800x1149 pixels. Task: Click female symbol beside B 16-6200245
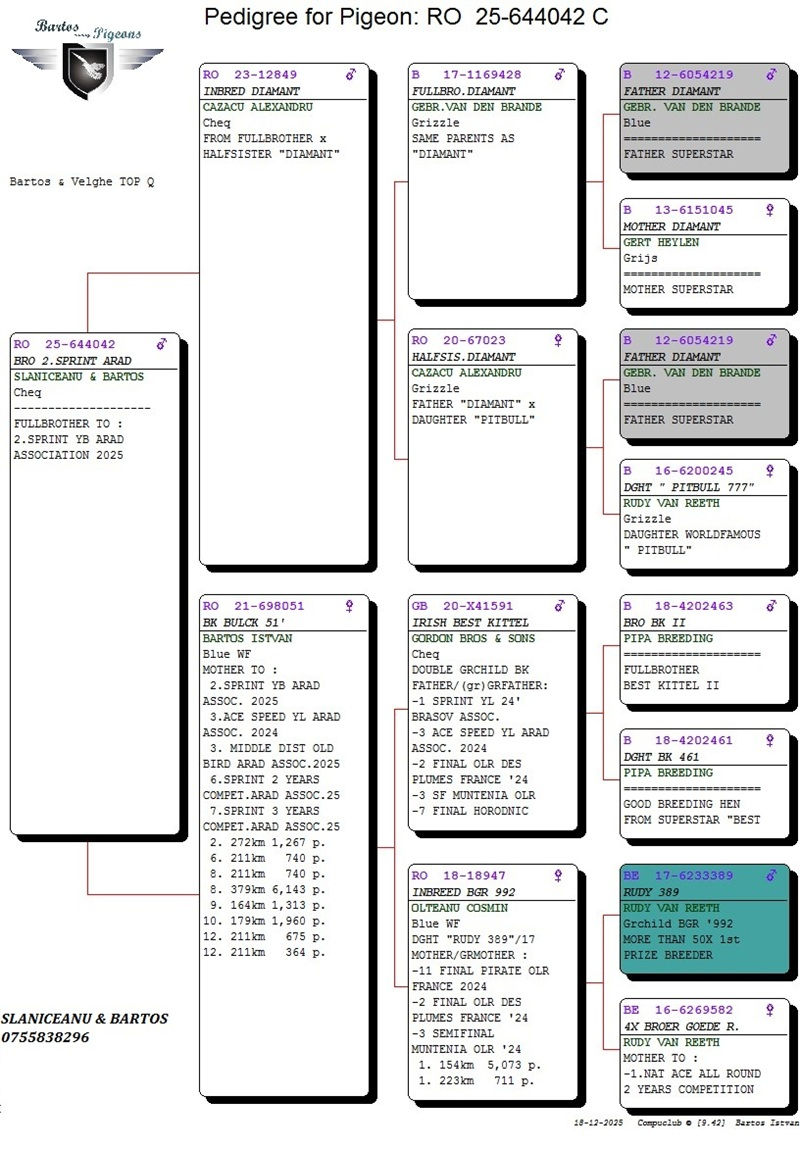point(769,471)
